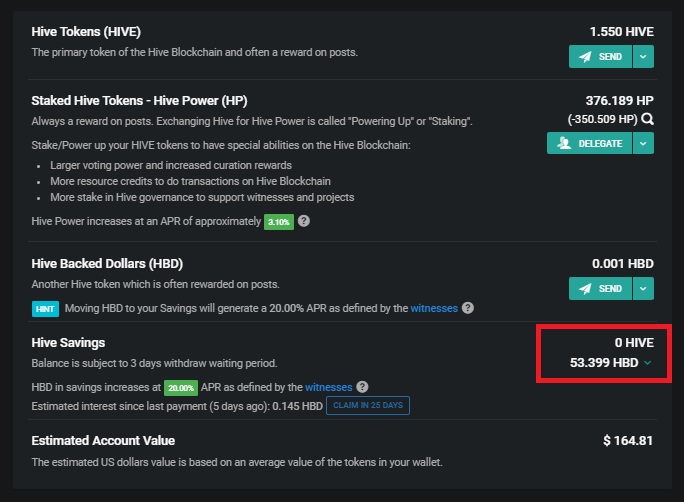Select the 53.399 HBD savings amount
The image size is (684, 502).
604,363
